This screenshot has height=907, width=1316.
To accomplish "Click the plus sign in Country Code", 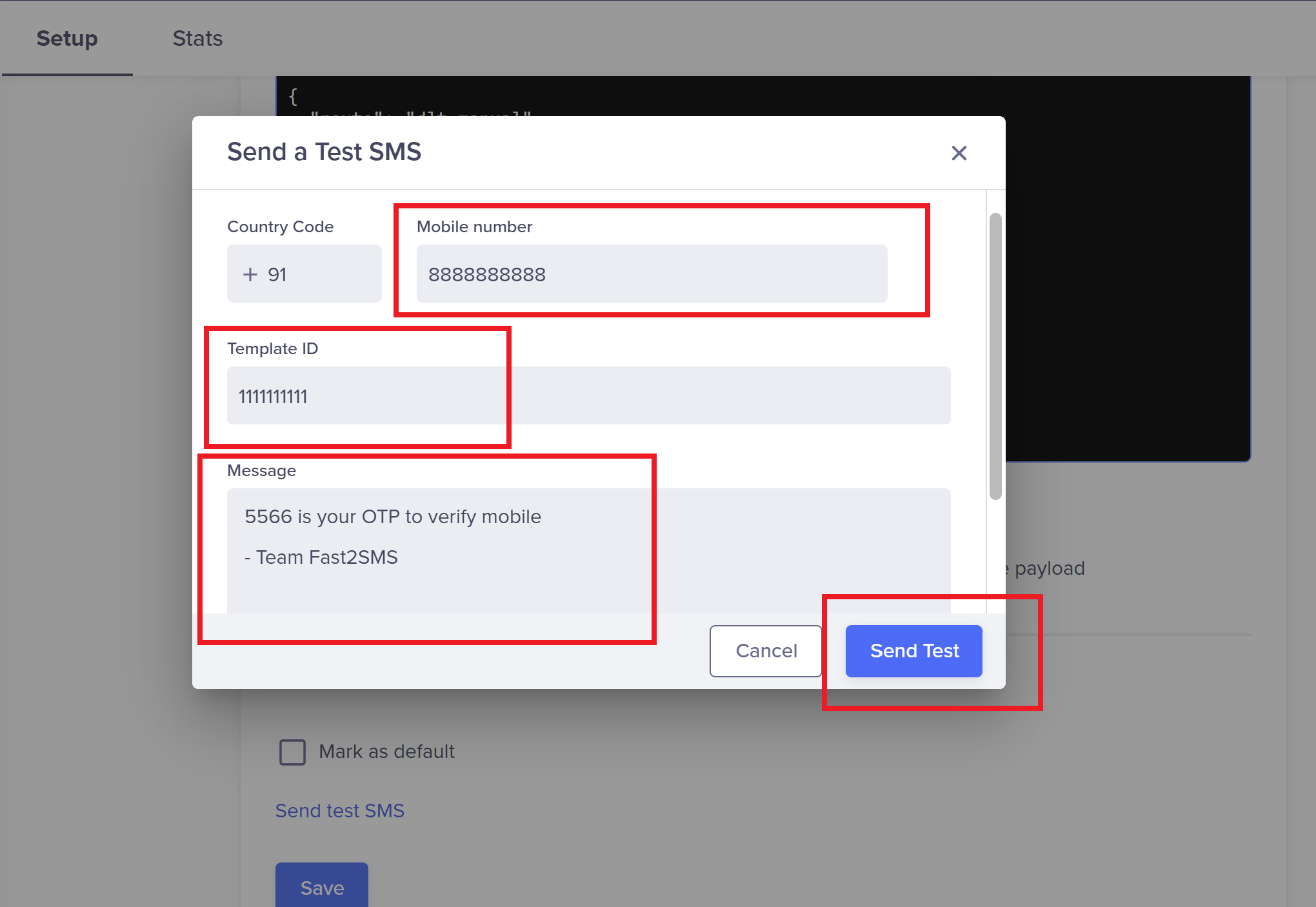I will tap(250, 274).
